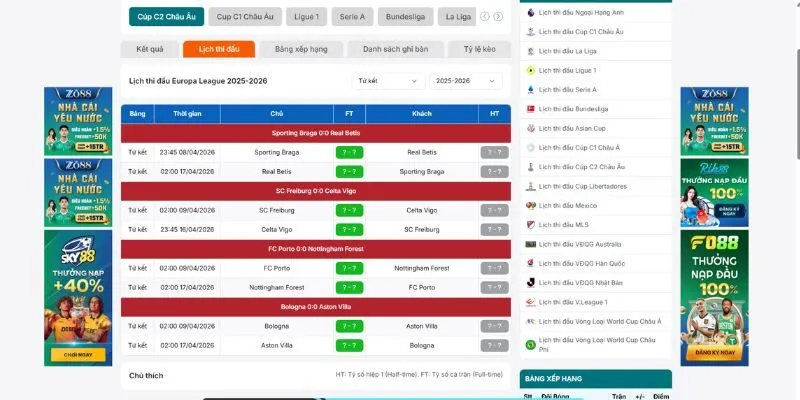Click the Ngoại Hạng Anh league icon
This screenshot has width=800, height=400.
[530, 13]
